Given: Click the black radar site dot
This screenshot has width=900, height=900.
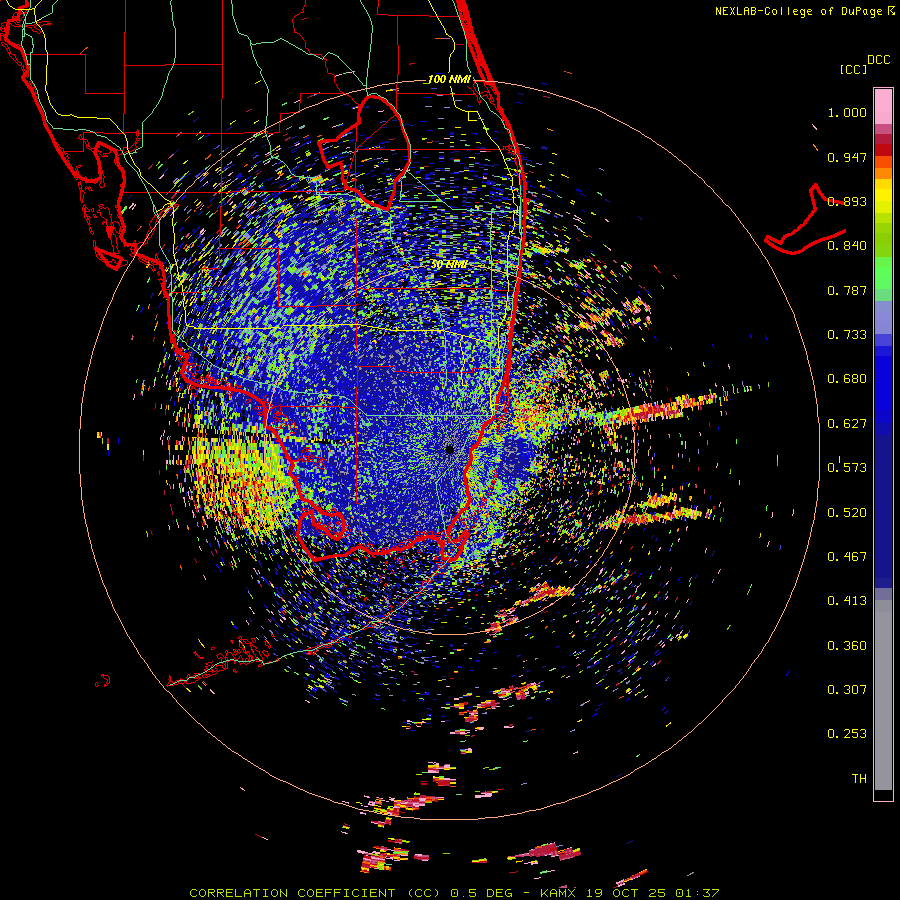Looking at the screenshot, I should 450,449.
